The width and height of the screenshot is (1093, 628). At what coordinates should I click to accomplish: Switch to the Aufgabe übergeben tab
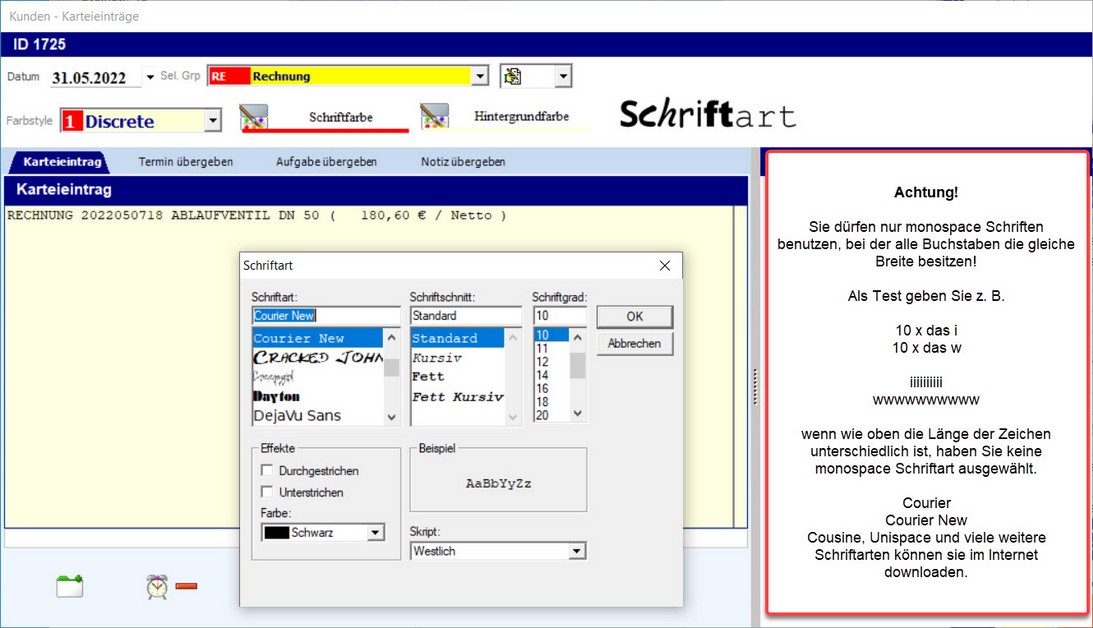click(326, 161)
